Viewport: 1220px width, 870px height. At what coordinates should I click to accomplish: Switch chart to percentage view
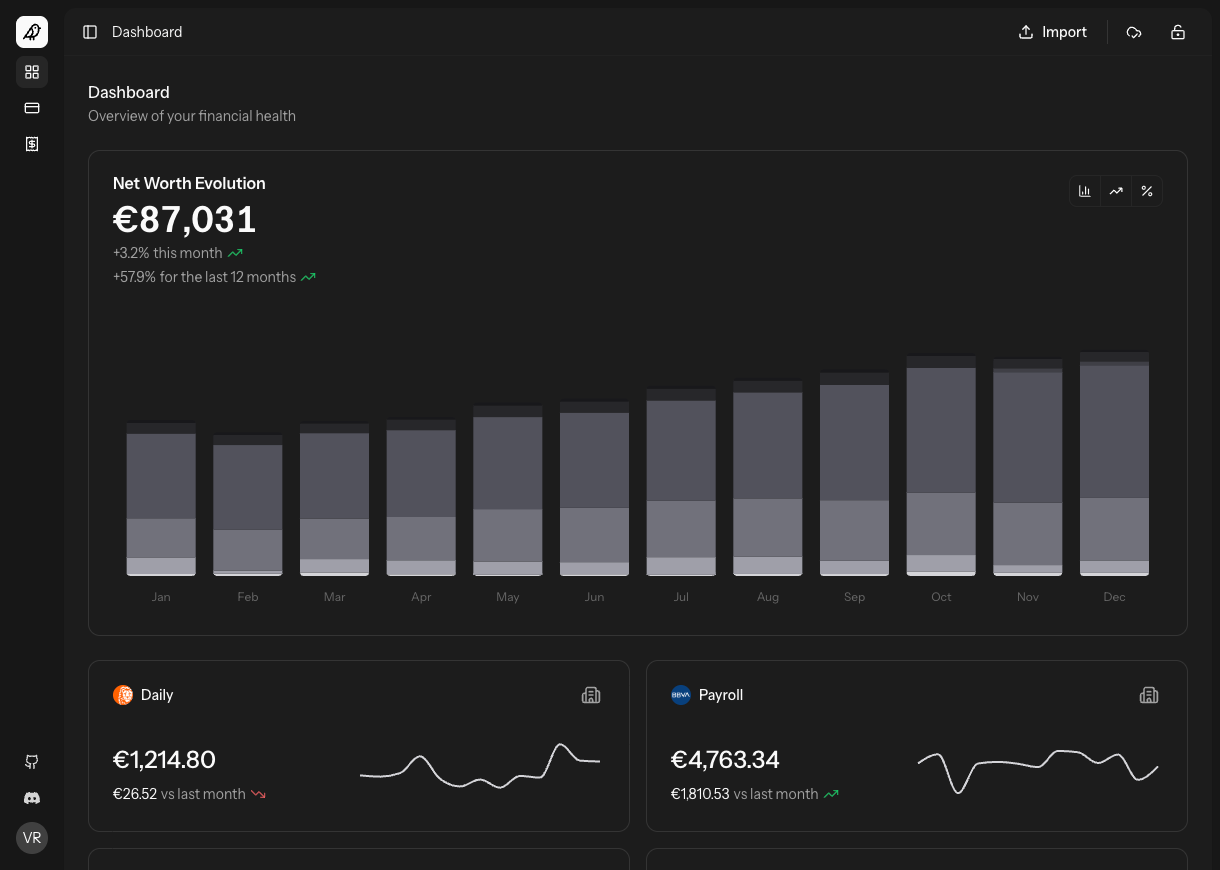click(x=1147, y=191)
